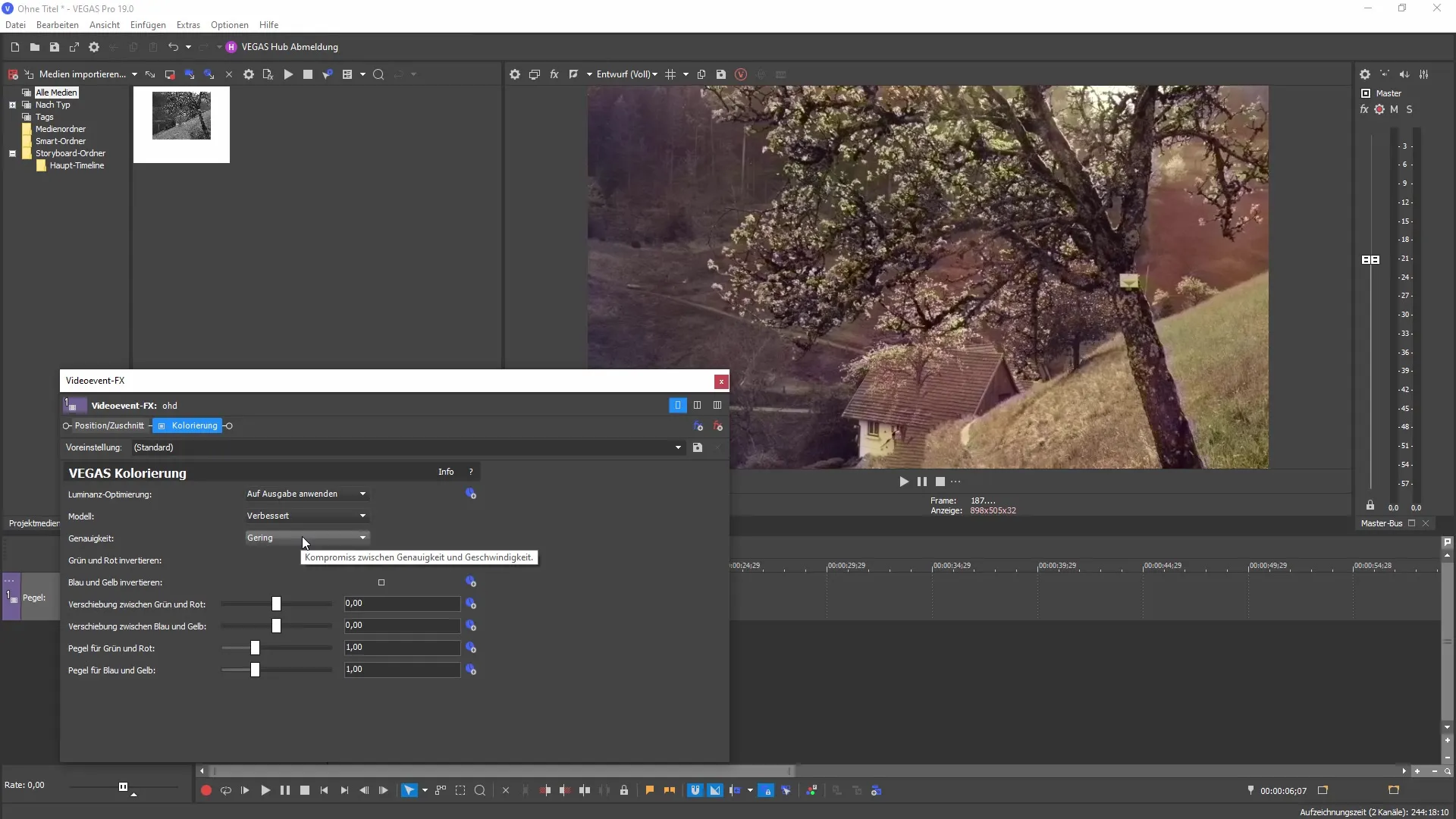Open the Bearbeiten menu
This screenshot has width=1456, height=819.
point(58,25)
